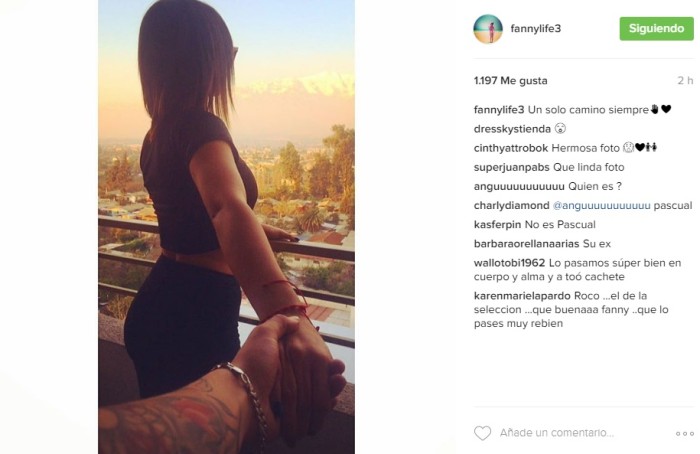View the 1.197 Me gusta likes list

510,81
